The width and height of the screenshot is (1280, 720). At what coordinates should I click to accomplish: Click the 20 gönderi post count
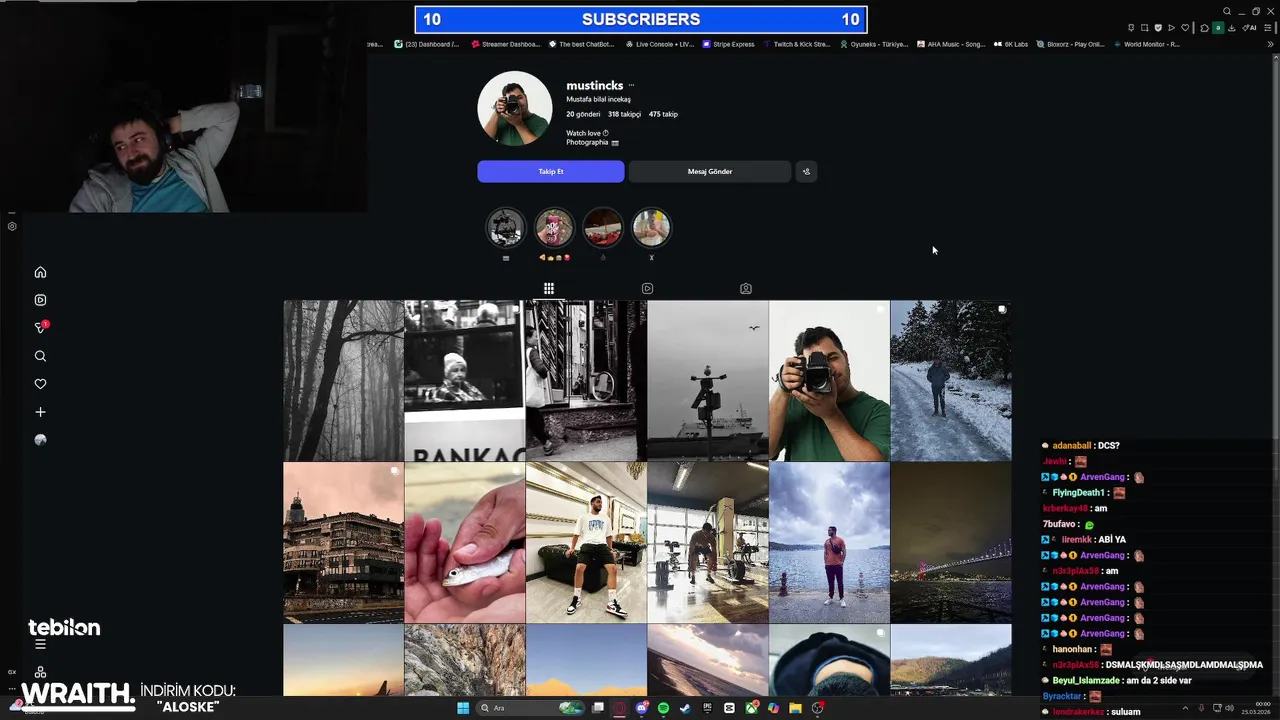pos(584,114)
